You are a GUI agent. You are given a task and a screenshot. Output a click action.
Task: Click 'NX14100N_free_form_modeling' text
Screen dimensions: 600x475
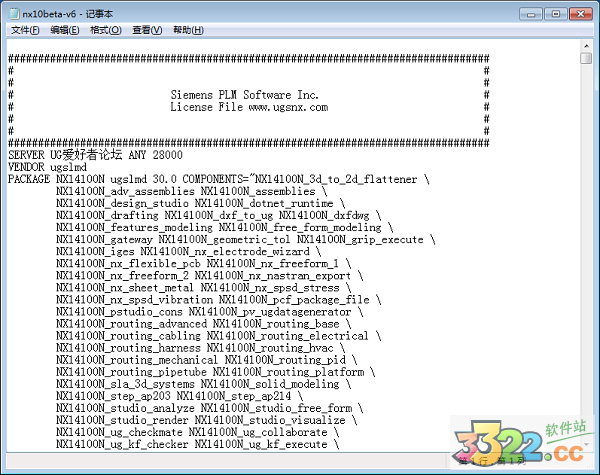pos(300,227)
